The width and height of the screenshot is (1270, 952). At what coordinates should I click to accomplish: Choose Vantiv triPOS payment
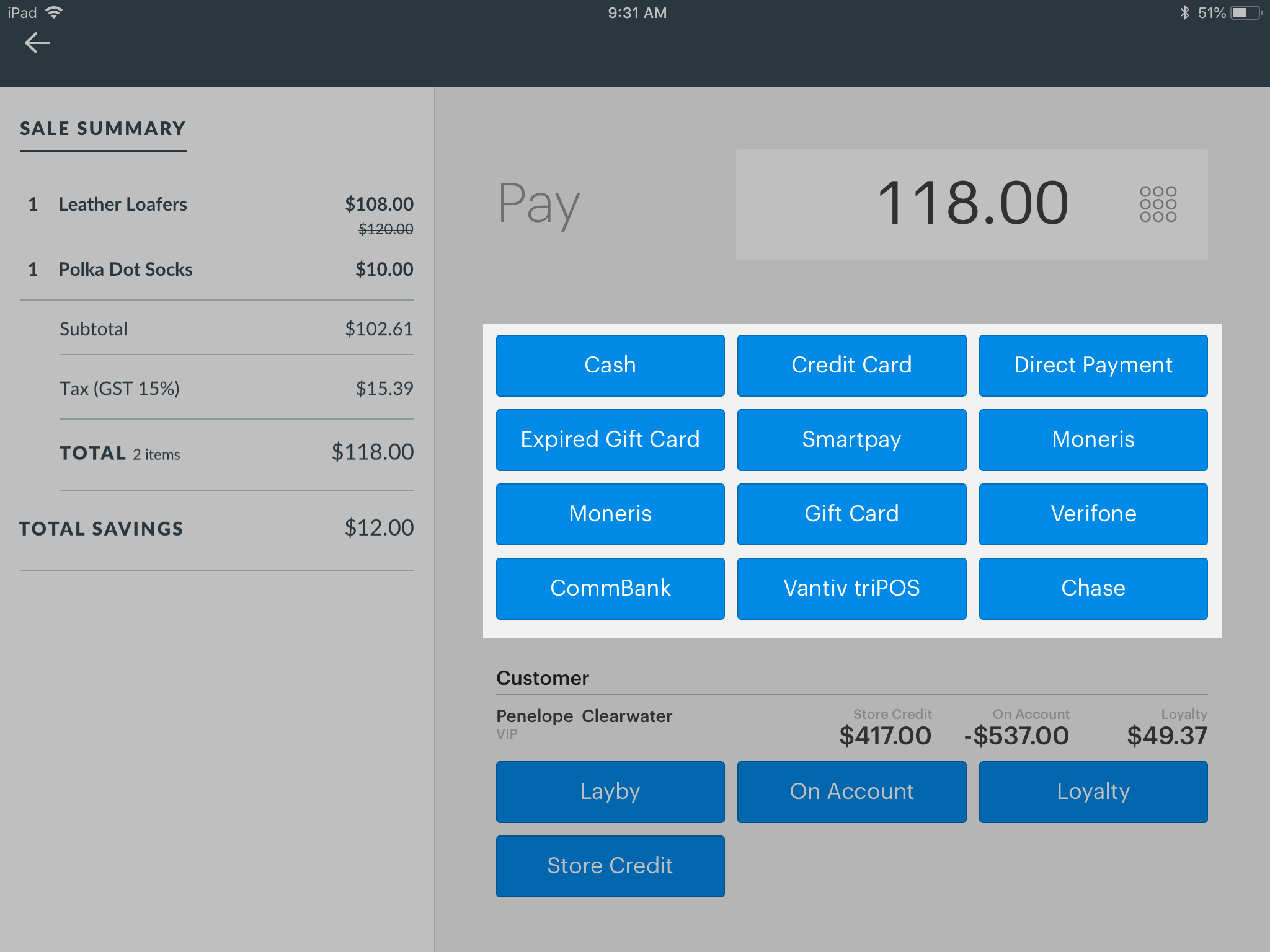pyautogui.click(x=851, y=588)
